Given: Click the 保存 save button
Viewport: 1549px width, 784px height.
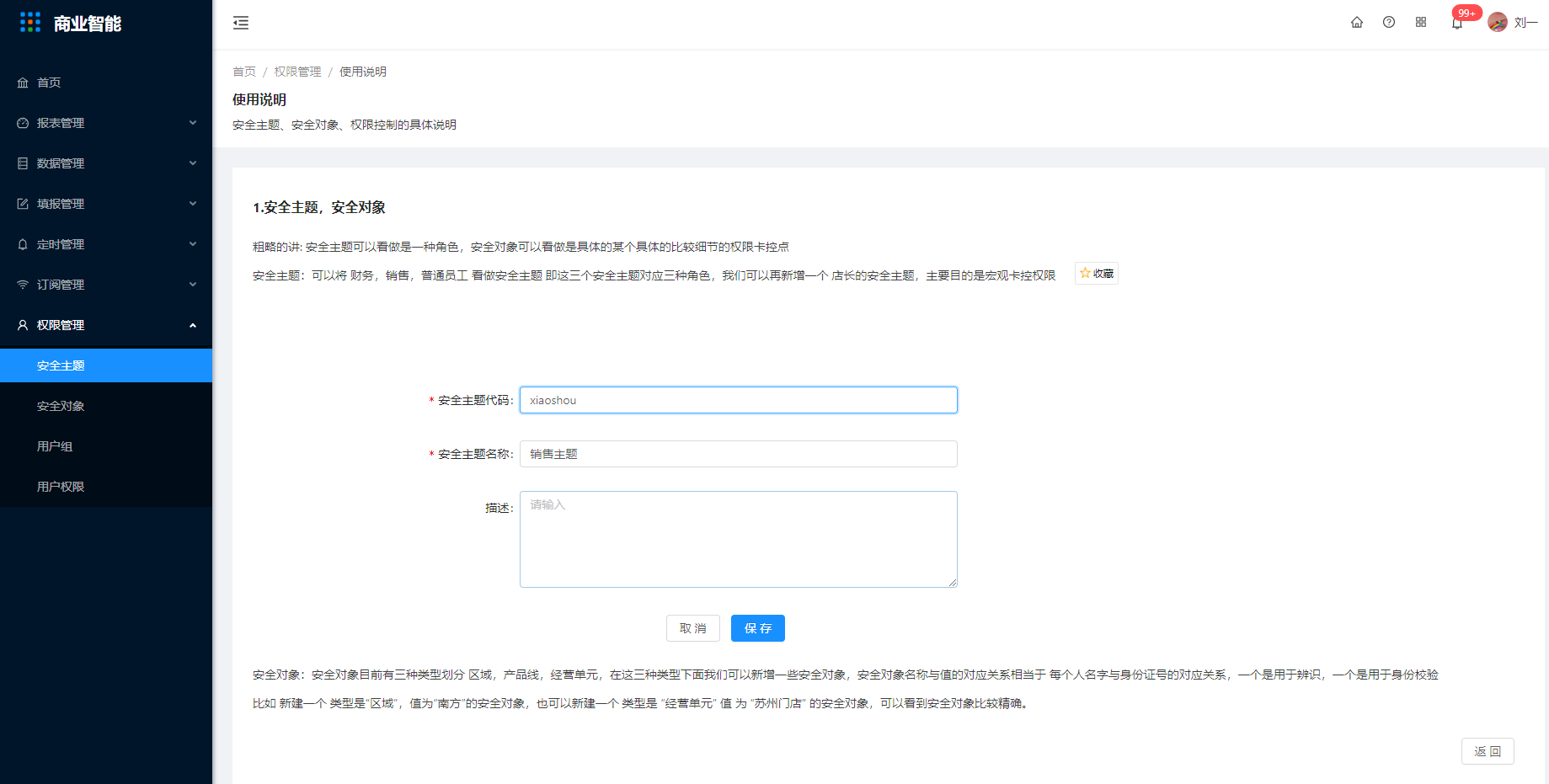Looking at the screenshot, I should click(758, 628).
